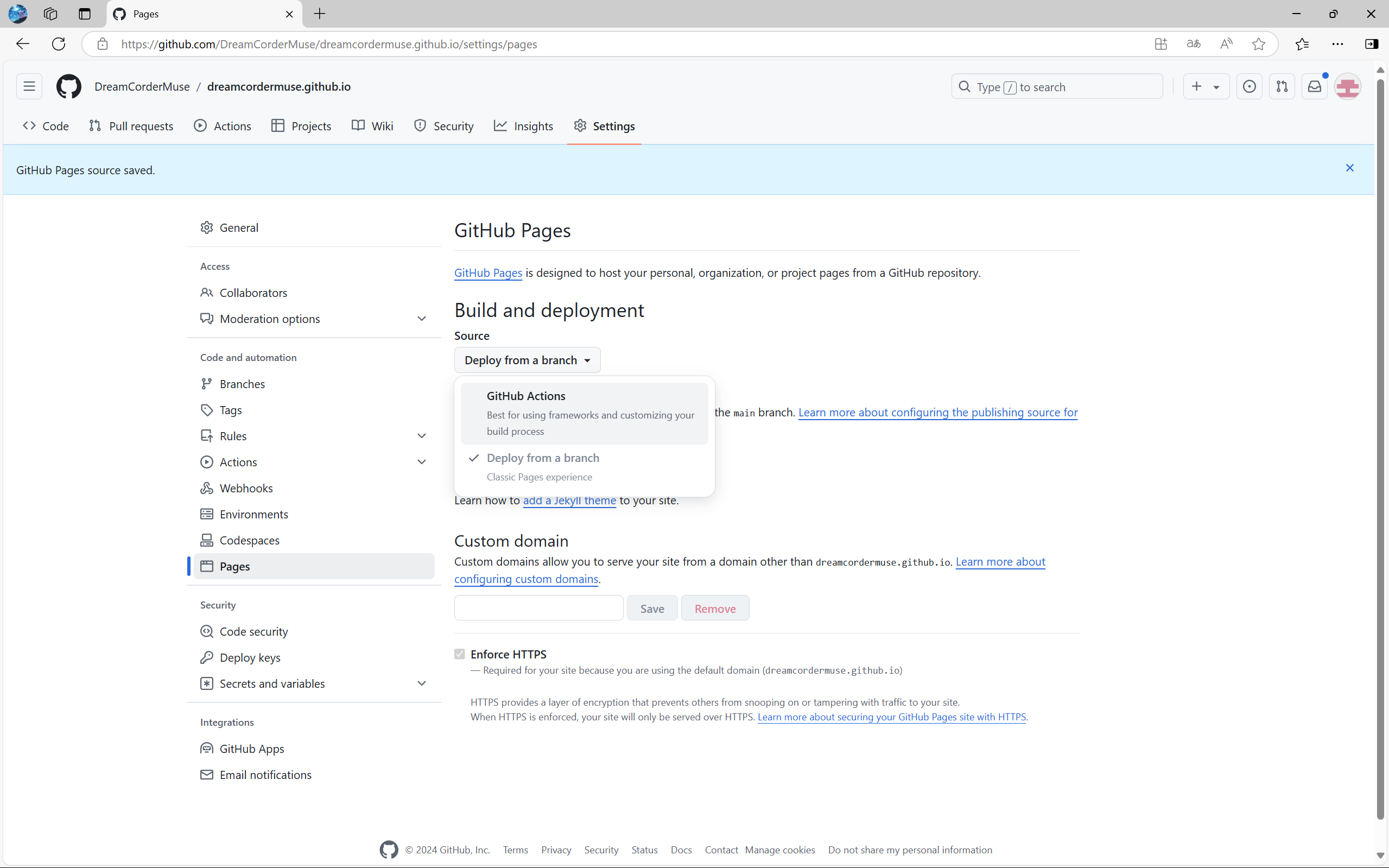
Task: Open the browser favorites list icon
Action: (1302, 44)
